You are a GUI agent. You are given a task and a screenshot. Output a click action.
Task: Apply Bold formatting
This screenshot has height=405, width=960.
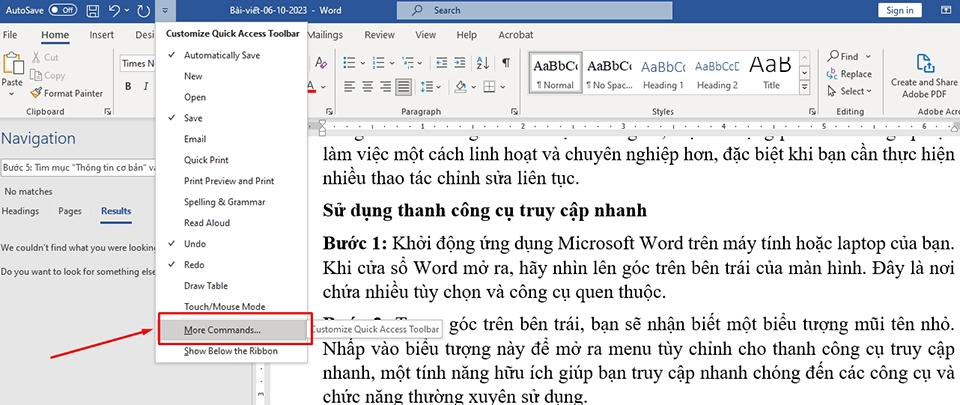coord(128,86)
